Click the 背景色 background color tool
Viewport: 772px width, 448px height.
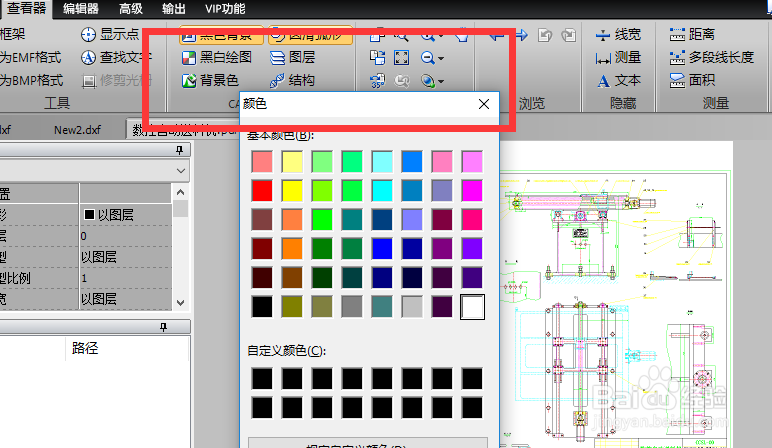[x=210, y=80]
